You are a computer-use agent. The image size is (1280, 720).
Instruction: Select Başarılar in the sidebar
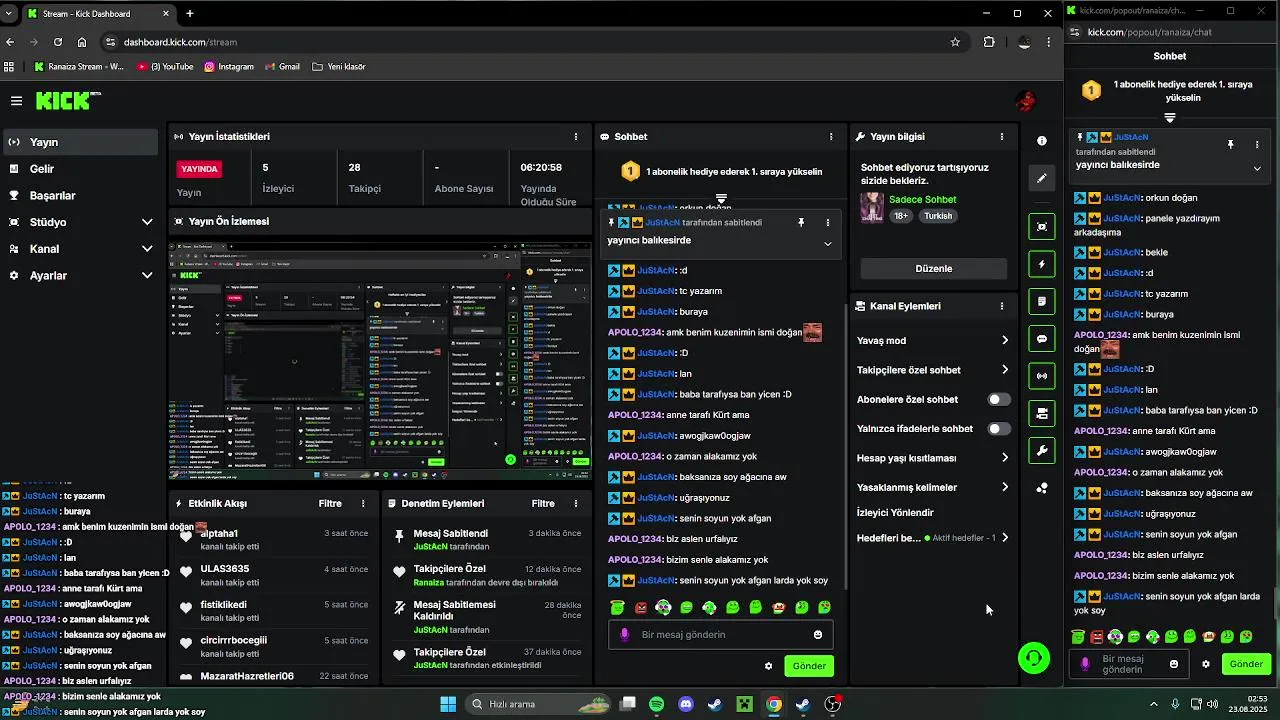(81, 196)
